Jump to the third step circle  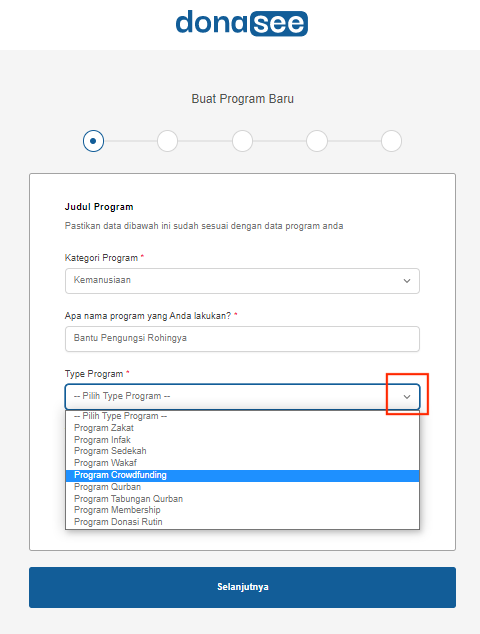[x=242, y=141]
